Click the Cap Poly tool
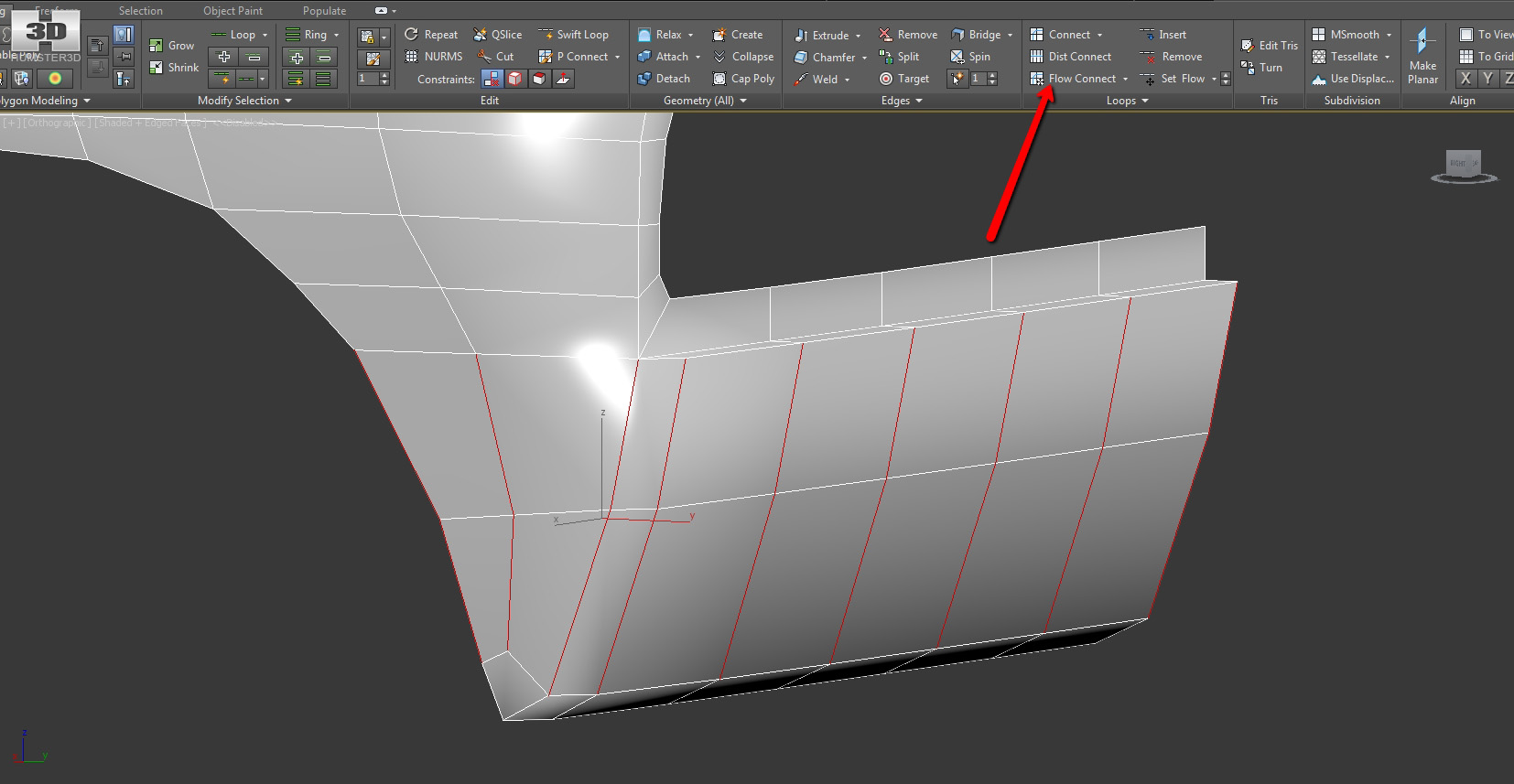 click(x=743, y=79)
